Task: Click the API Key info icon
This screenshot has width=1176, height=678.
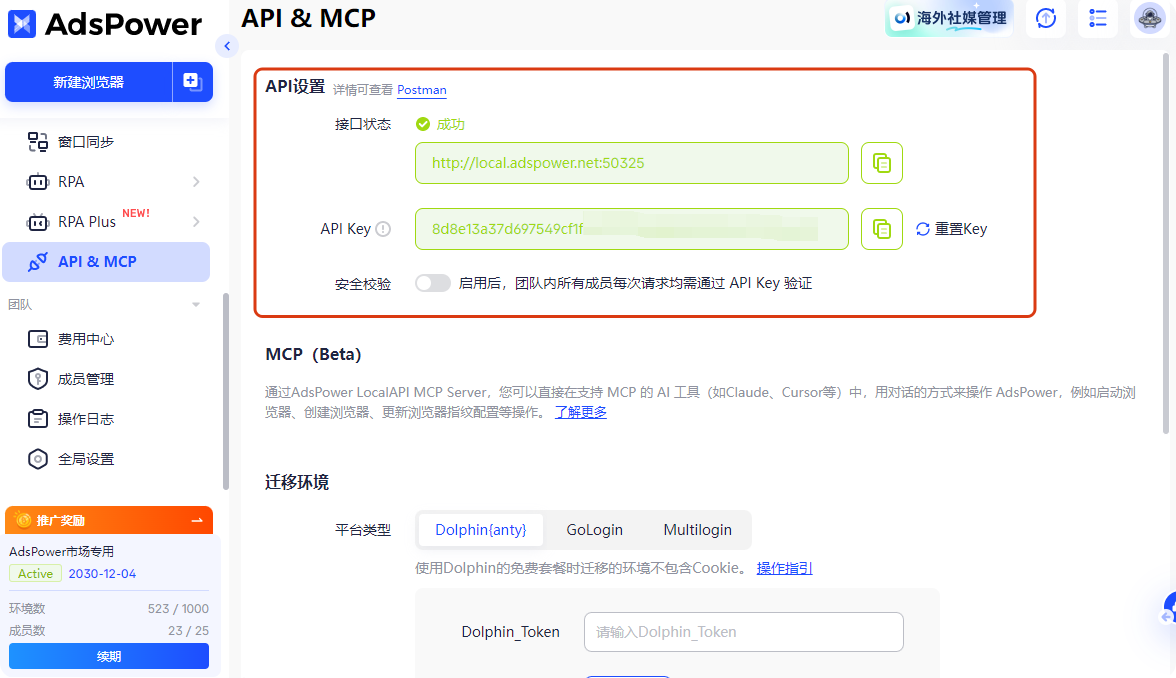Action: click(x=383, y=229)
